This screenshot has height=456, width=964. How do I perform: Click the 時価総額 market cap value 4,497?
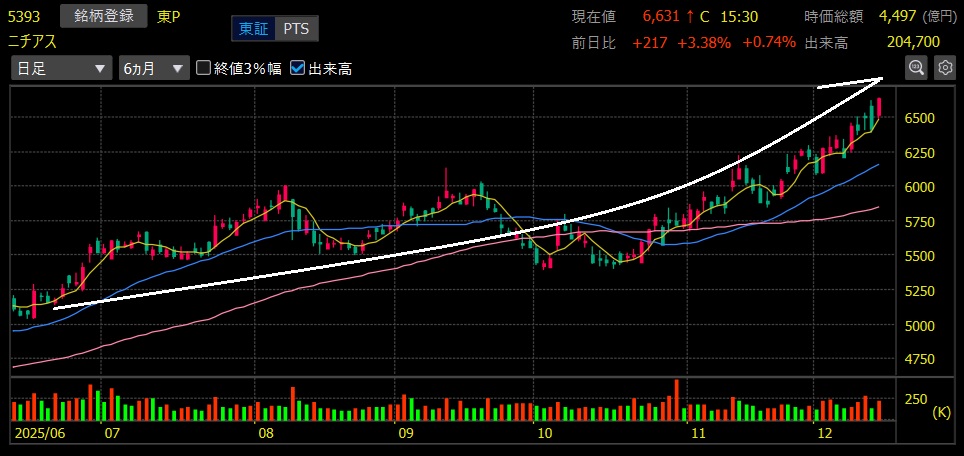(x=897, y=16)
